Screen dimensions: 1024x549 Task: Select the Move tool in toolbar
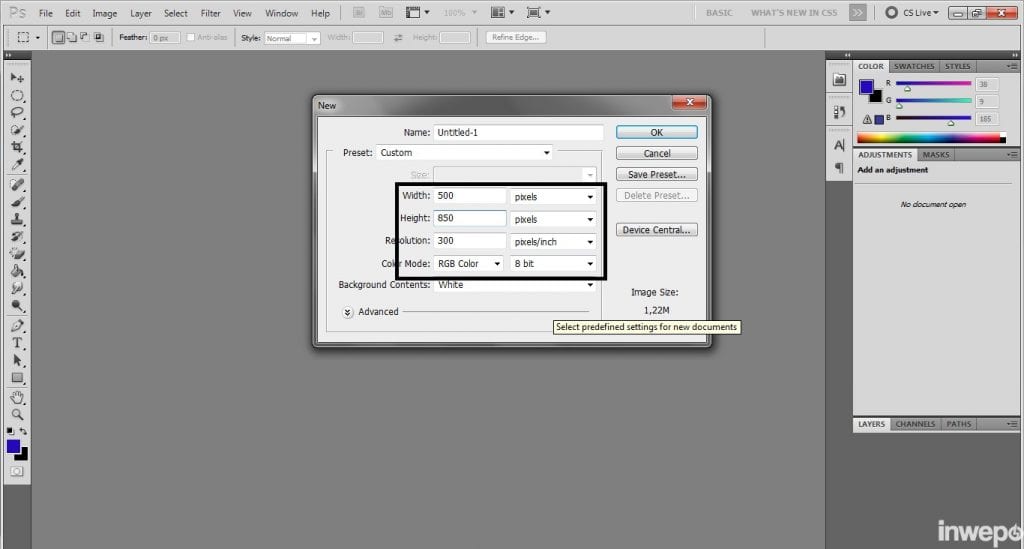(x=17, y=78)
